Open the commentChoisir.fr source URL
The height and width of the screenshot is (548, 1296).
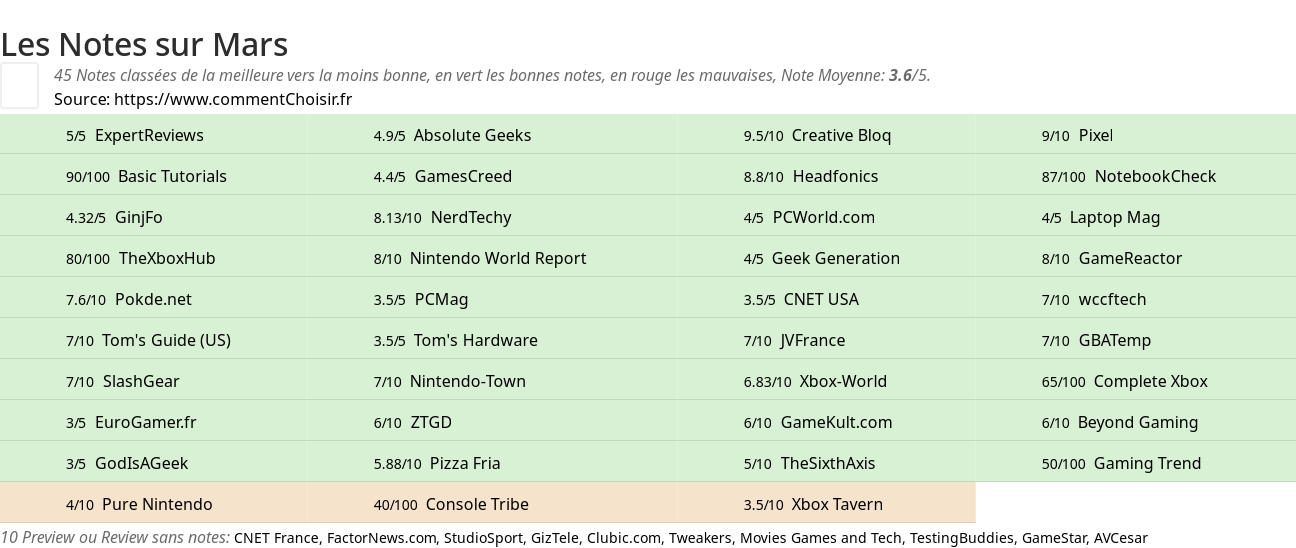click(233, 99)
